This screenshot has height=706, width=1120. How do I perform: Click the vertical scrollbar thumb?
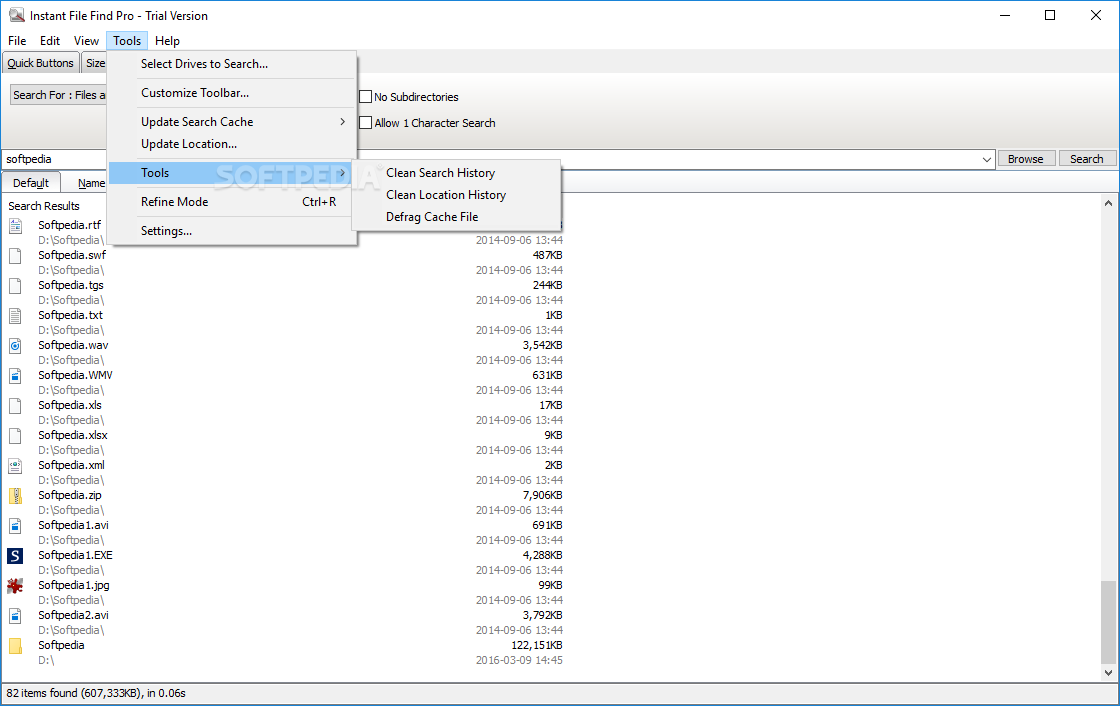click(1108, 621)
